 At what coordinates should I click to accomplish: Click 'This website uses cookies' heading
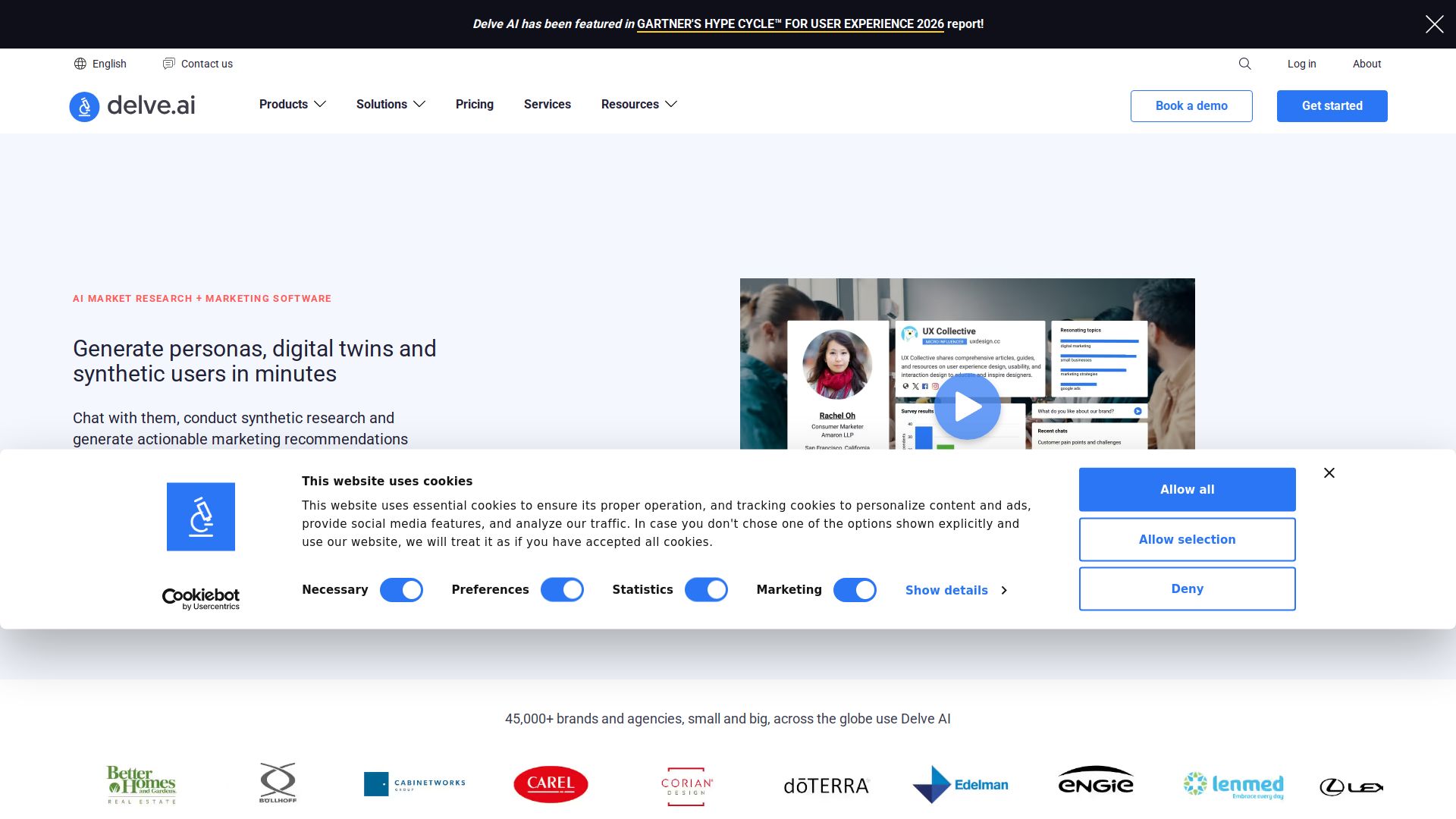[x=387, y=482]
